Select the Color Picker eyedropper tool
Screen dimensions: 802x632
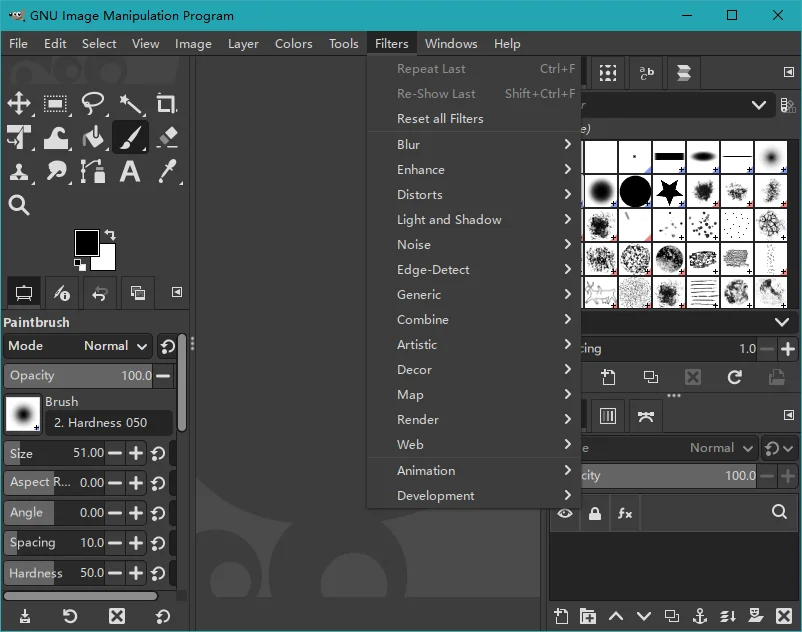tap(168, 171)
